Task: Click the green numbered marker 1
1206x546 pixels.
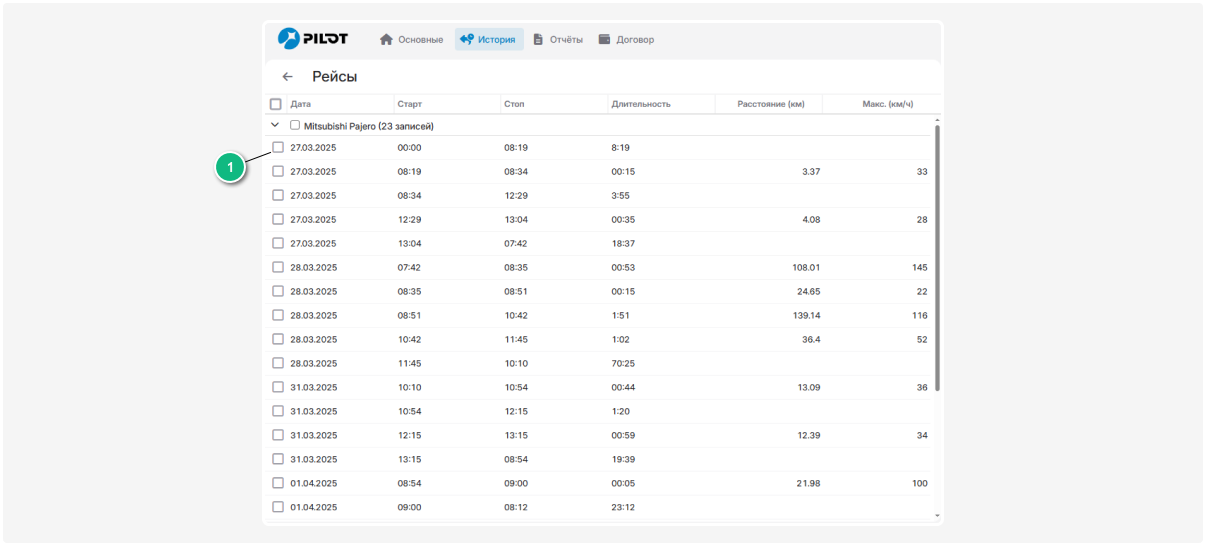Action: [x=231, y=168]
